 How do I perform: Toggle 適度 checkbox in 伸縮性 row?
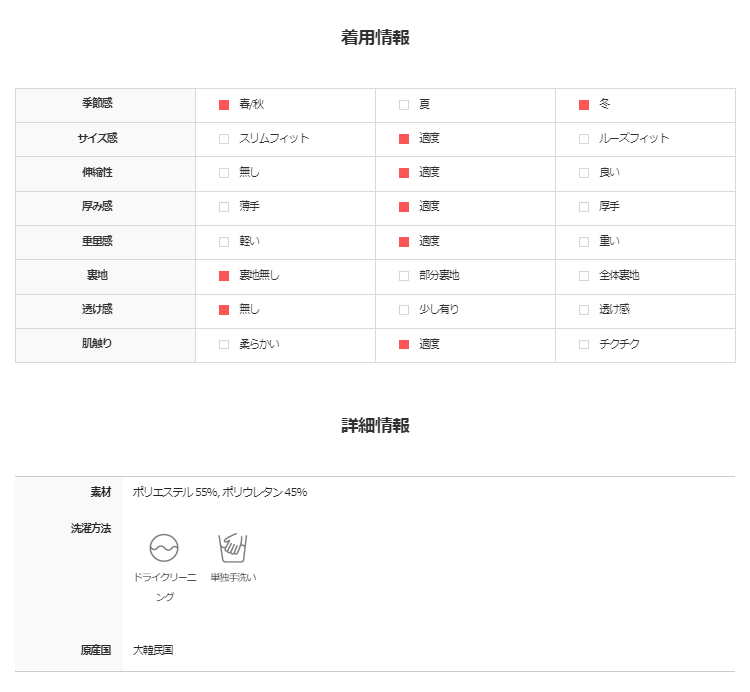(404, 173)
